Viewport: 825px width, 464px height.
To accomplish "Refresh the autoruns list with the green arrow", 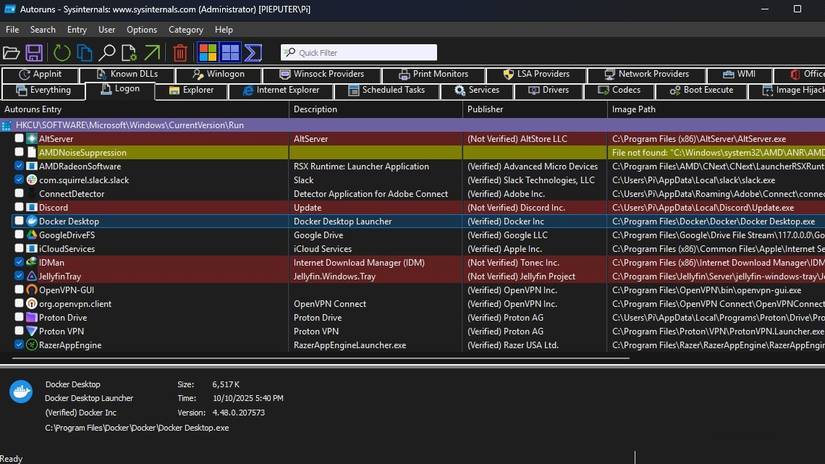I will [x=61, y=52].
